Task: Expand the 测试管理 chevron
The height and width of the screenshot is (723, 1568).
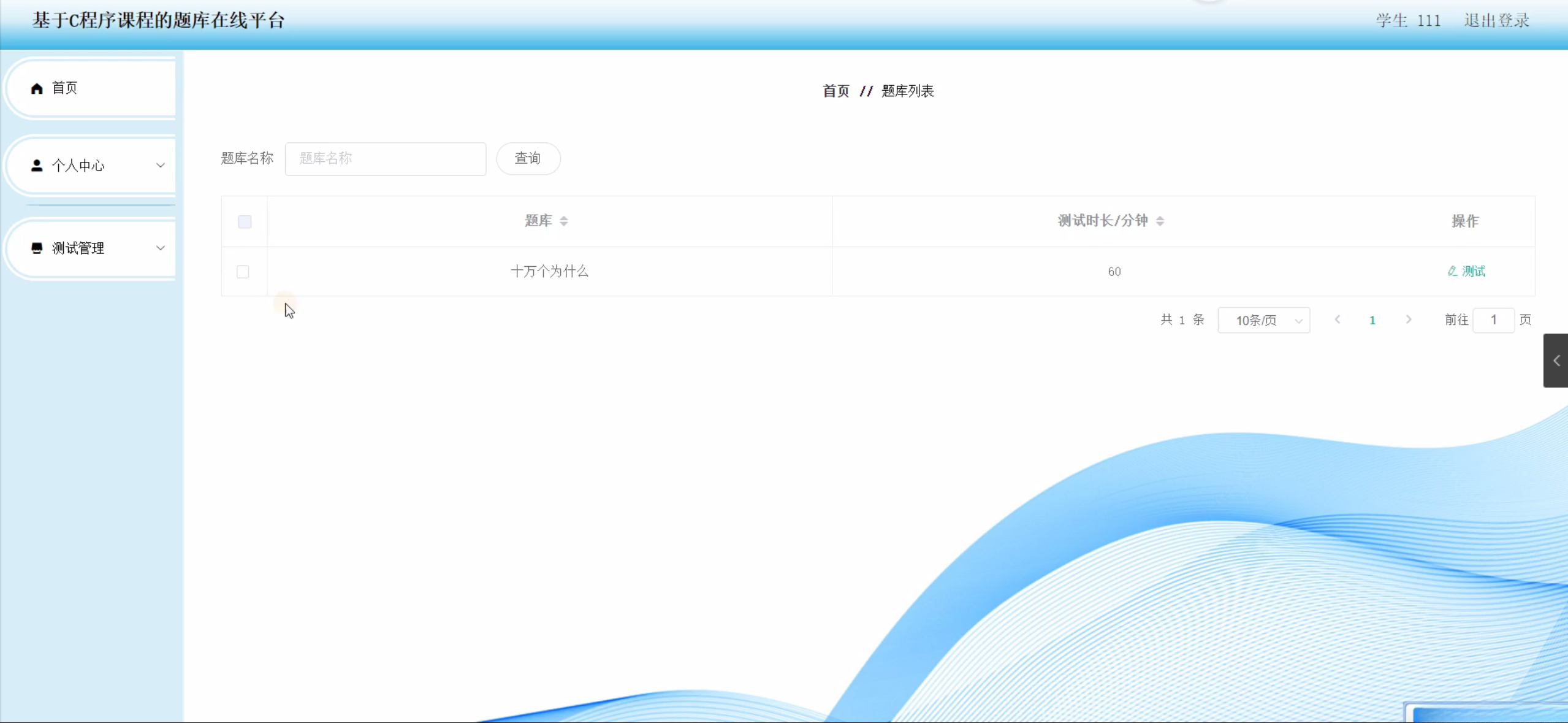Action: tap(161, 248)
